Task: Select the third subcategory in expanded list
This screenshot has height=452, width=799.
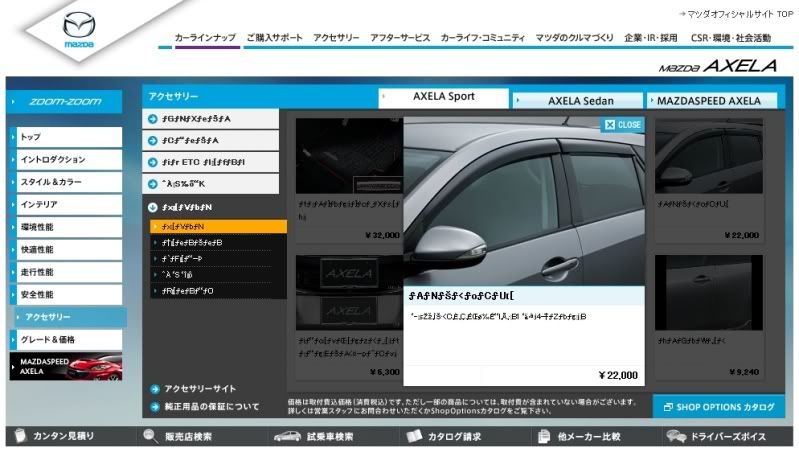Action: pyautogui.click(x=218, y=259)
